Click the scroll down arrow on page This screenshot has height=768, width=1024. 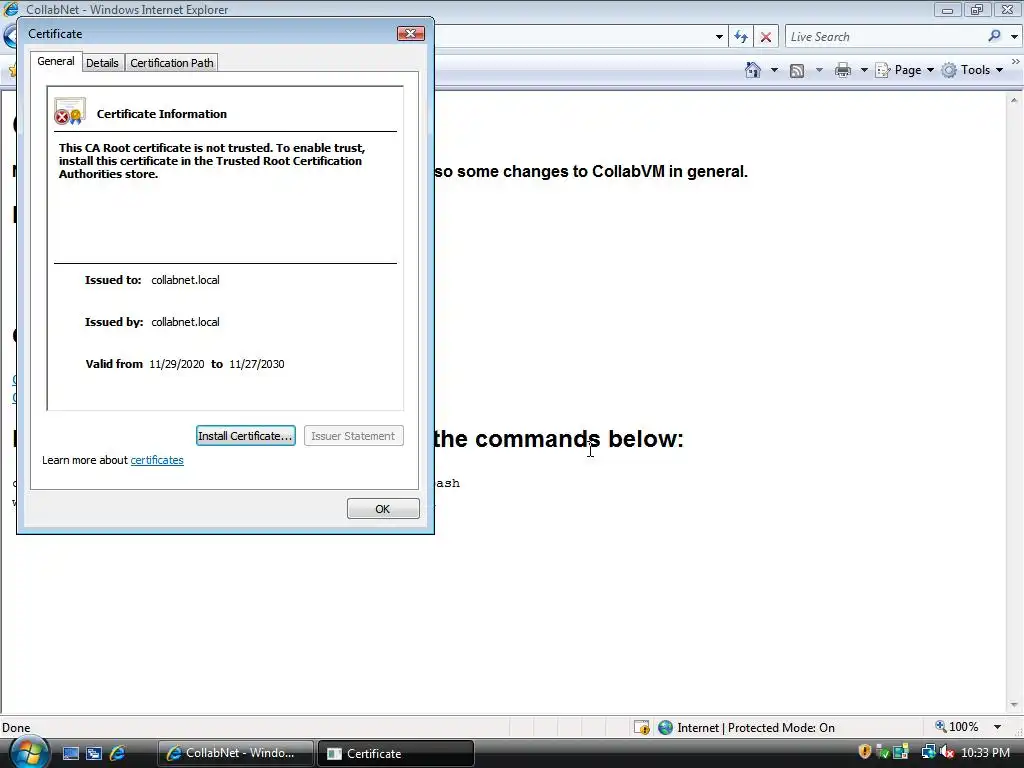pos(1014,705)
